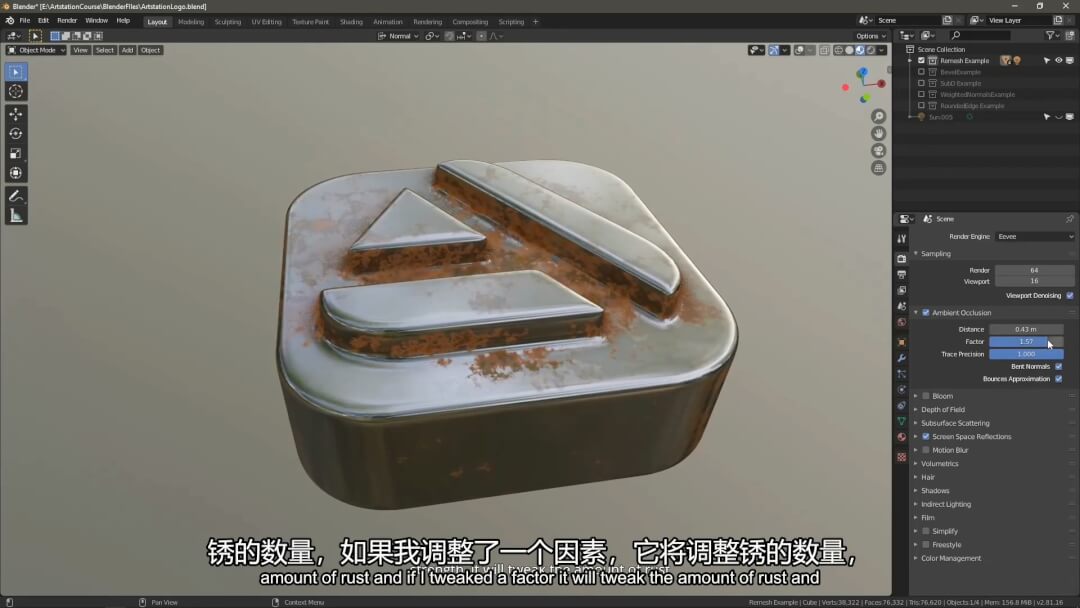Open the Particles properties tab

901,374
